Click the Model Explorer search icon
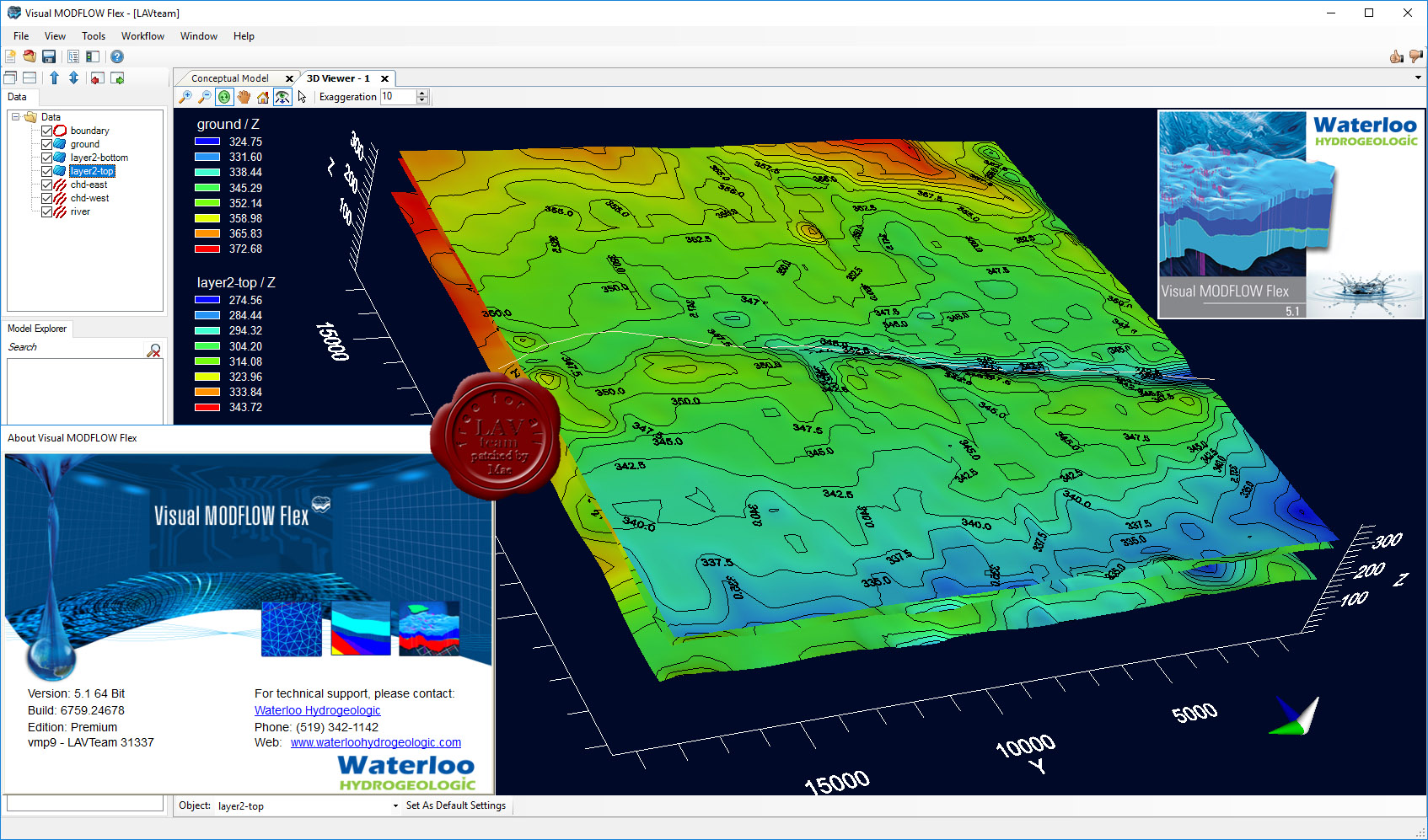Image resolution: width=1428 pixels, height=840 pixels. (154, 350)
